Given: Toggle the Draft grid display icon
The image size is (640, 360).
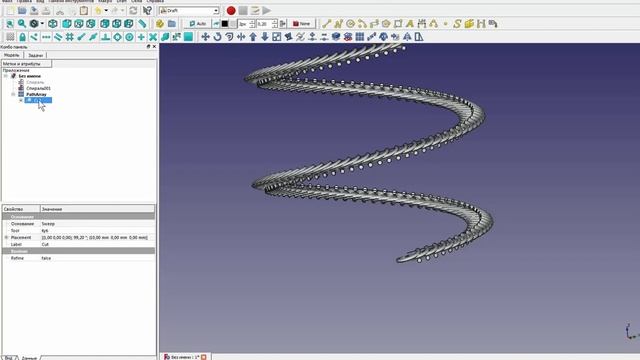Looking at the screenshot, I should pyautogui.click(x=10, y=37).
